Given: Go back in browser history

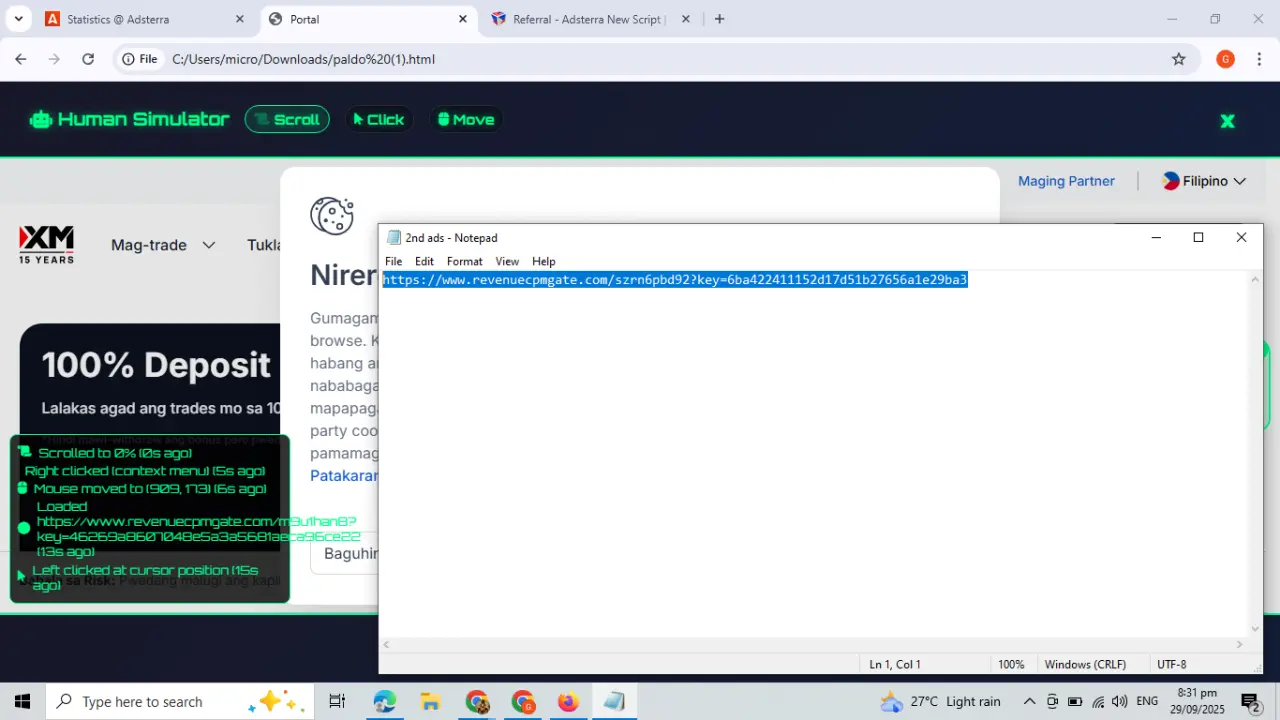Looking at the screenshot, I should click(x=21, y=59).
